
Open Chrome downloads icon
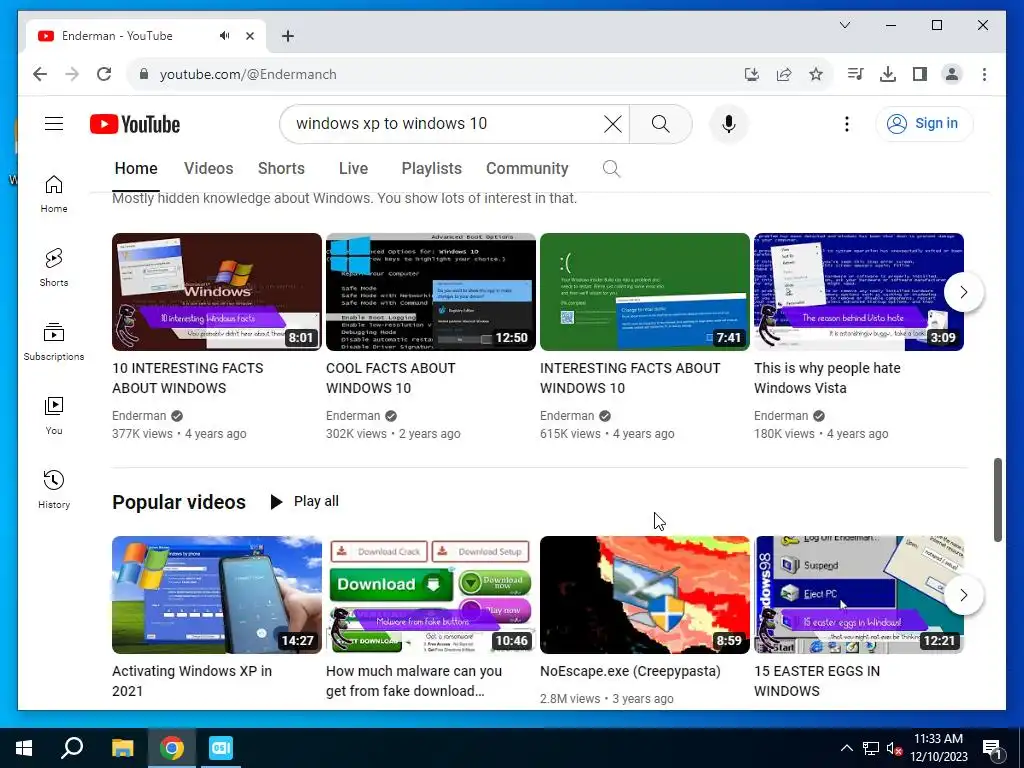point(888,74)
